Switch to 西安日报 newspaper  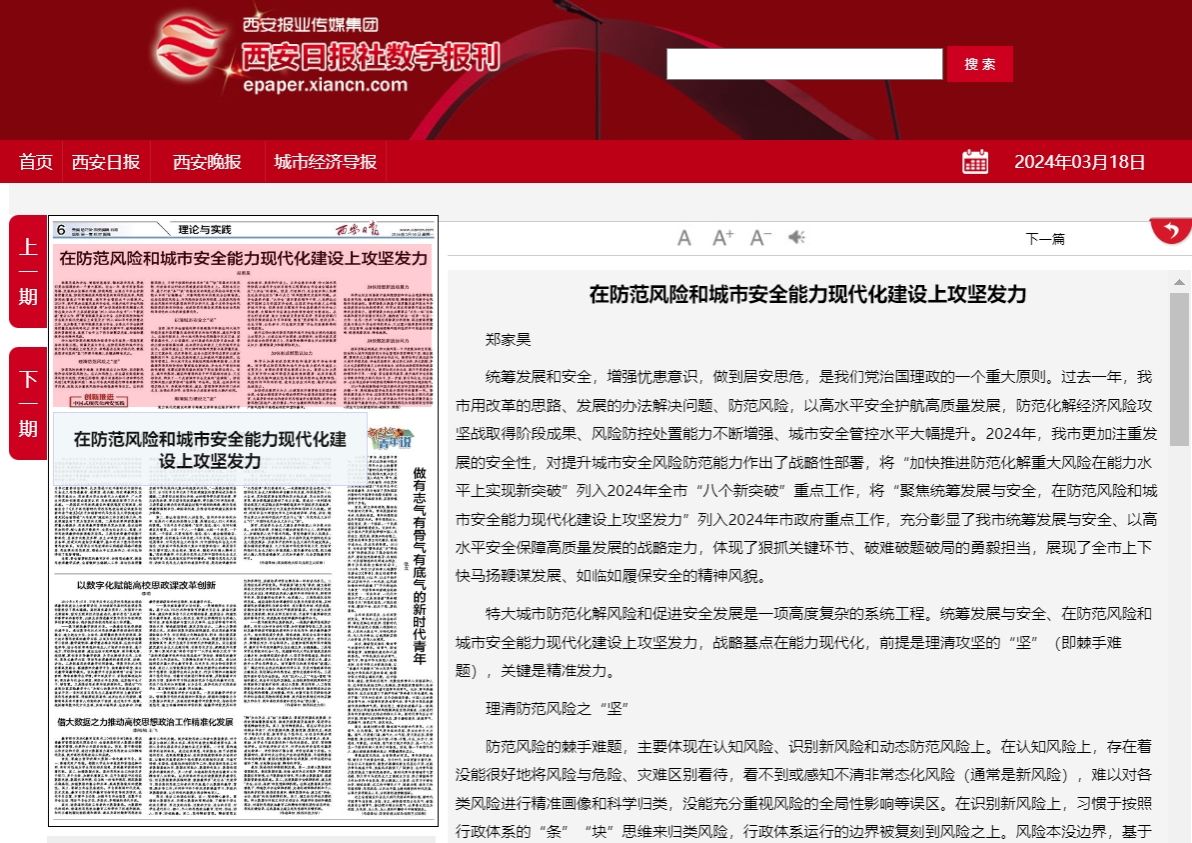106,162
